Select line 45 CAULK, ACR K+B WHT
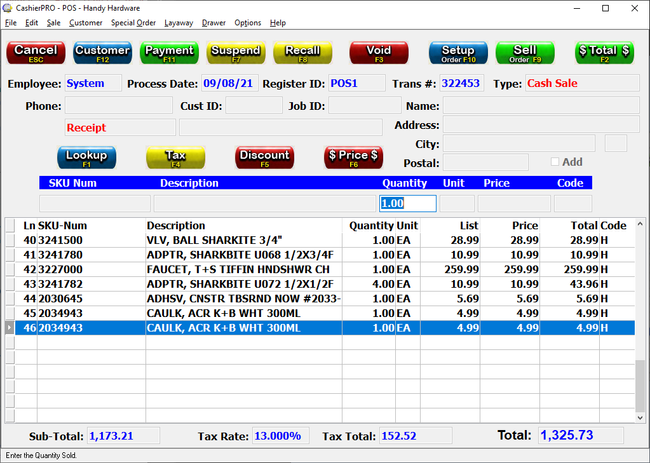 (325, 313)
